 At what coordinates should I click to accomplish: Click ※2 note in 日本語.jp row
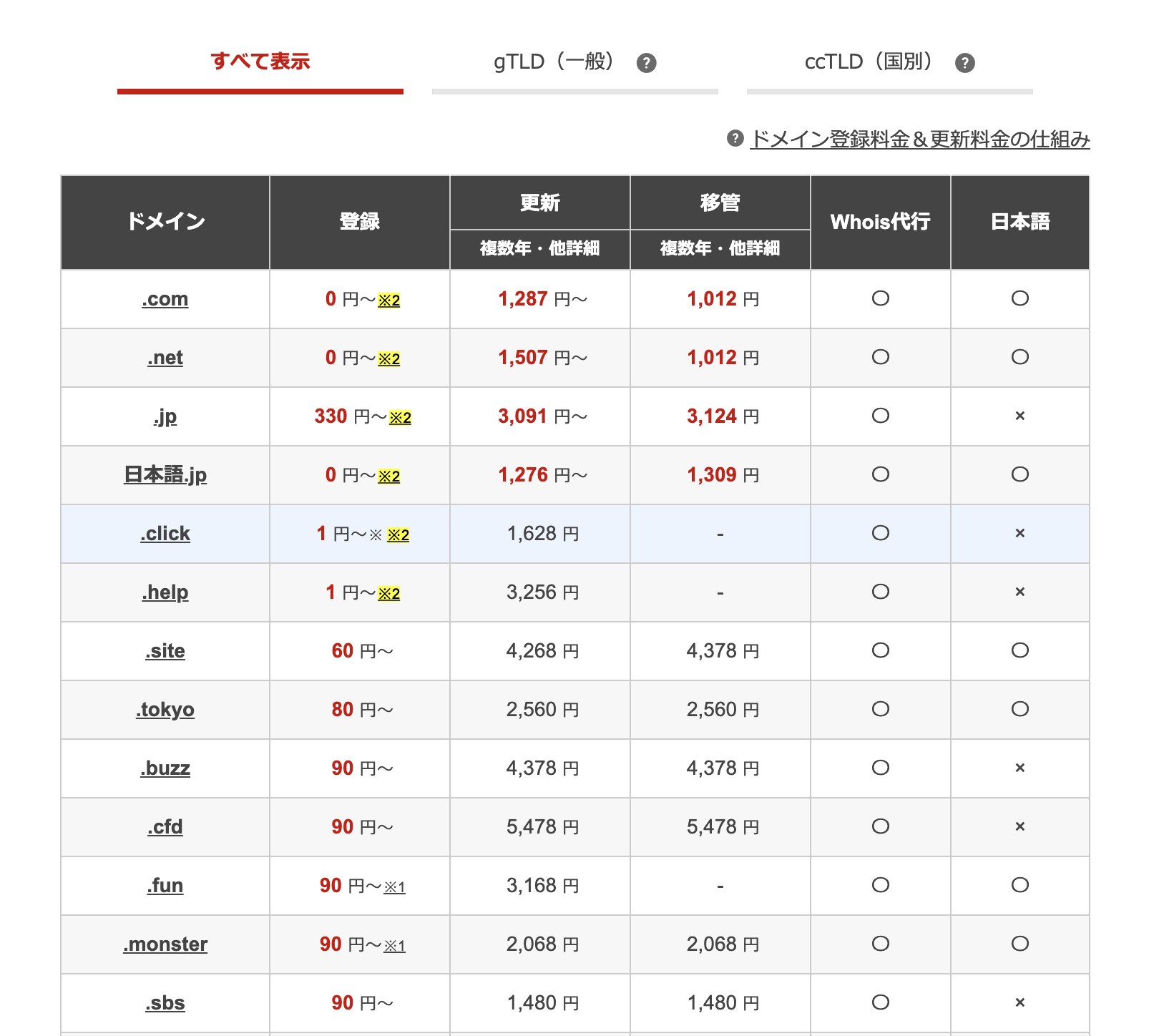pos(389,477)
